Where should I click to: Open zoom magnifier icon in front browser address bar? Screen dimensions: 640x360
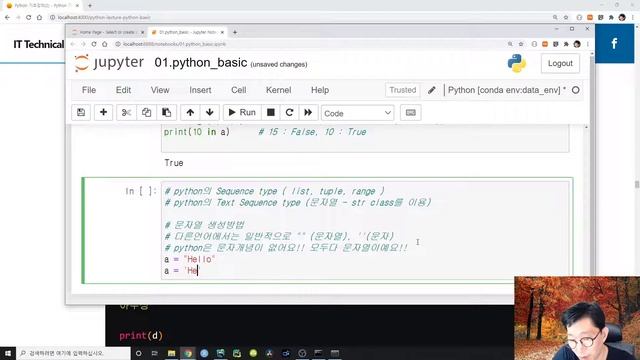pos(510,44)
